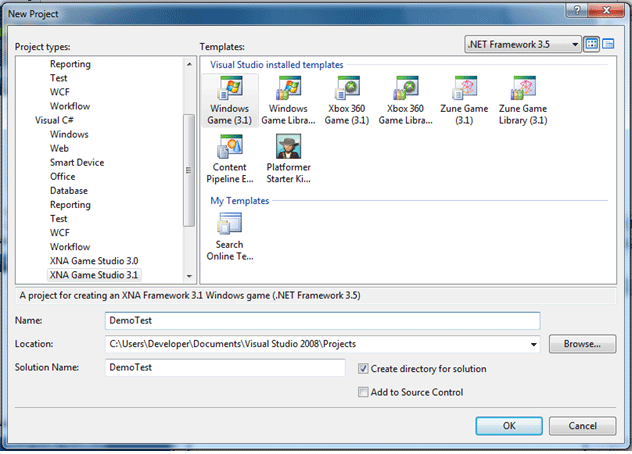Select XNA Game Studio 3.1 project type

94,275
